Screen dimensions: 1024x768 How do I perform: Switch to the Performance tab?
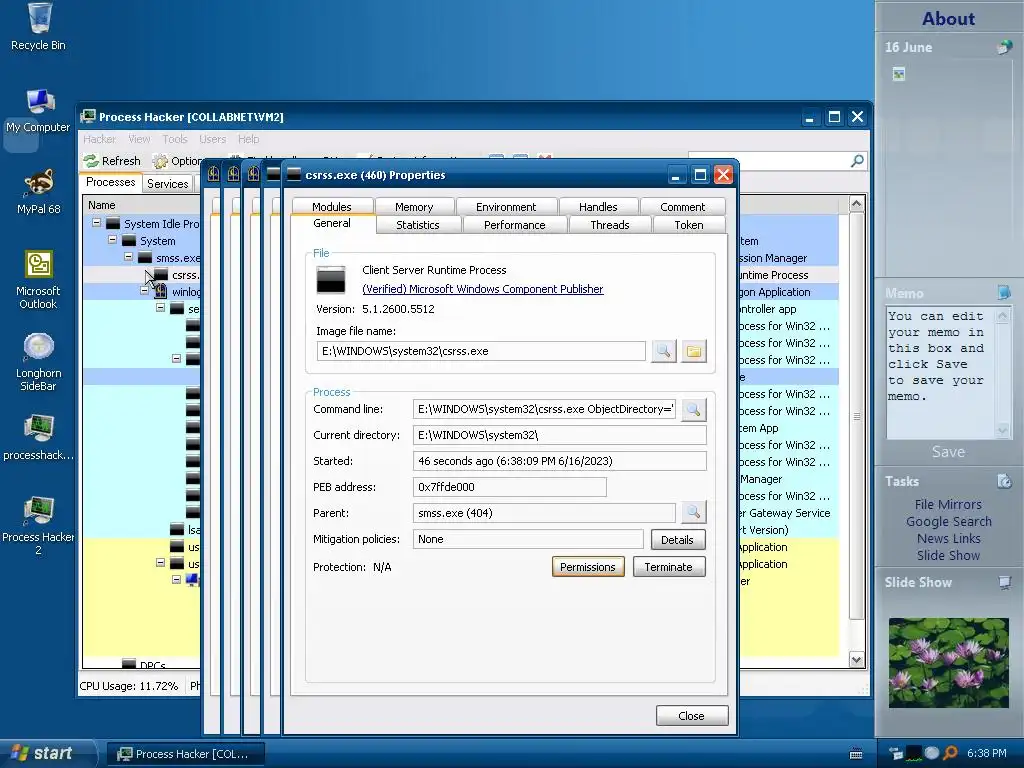click(515, 225)
